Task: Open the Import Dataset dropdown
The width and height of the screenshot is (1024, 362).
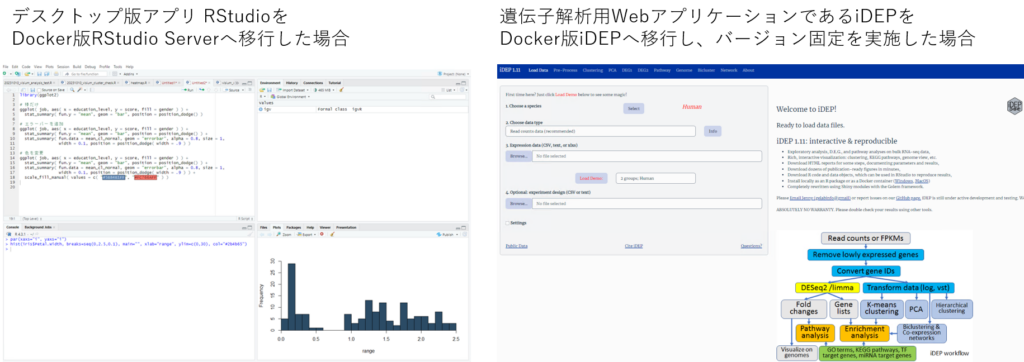Action: click(293, 90)
